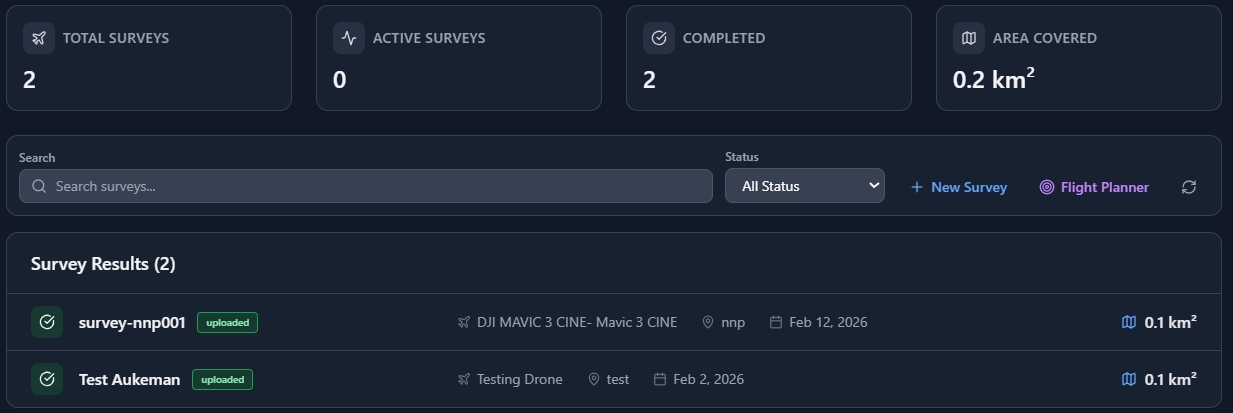
Task: Click the pulse icon in Active Surveys card
Action: pyautogui.click(x=349, y=38)
